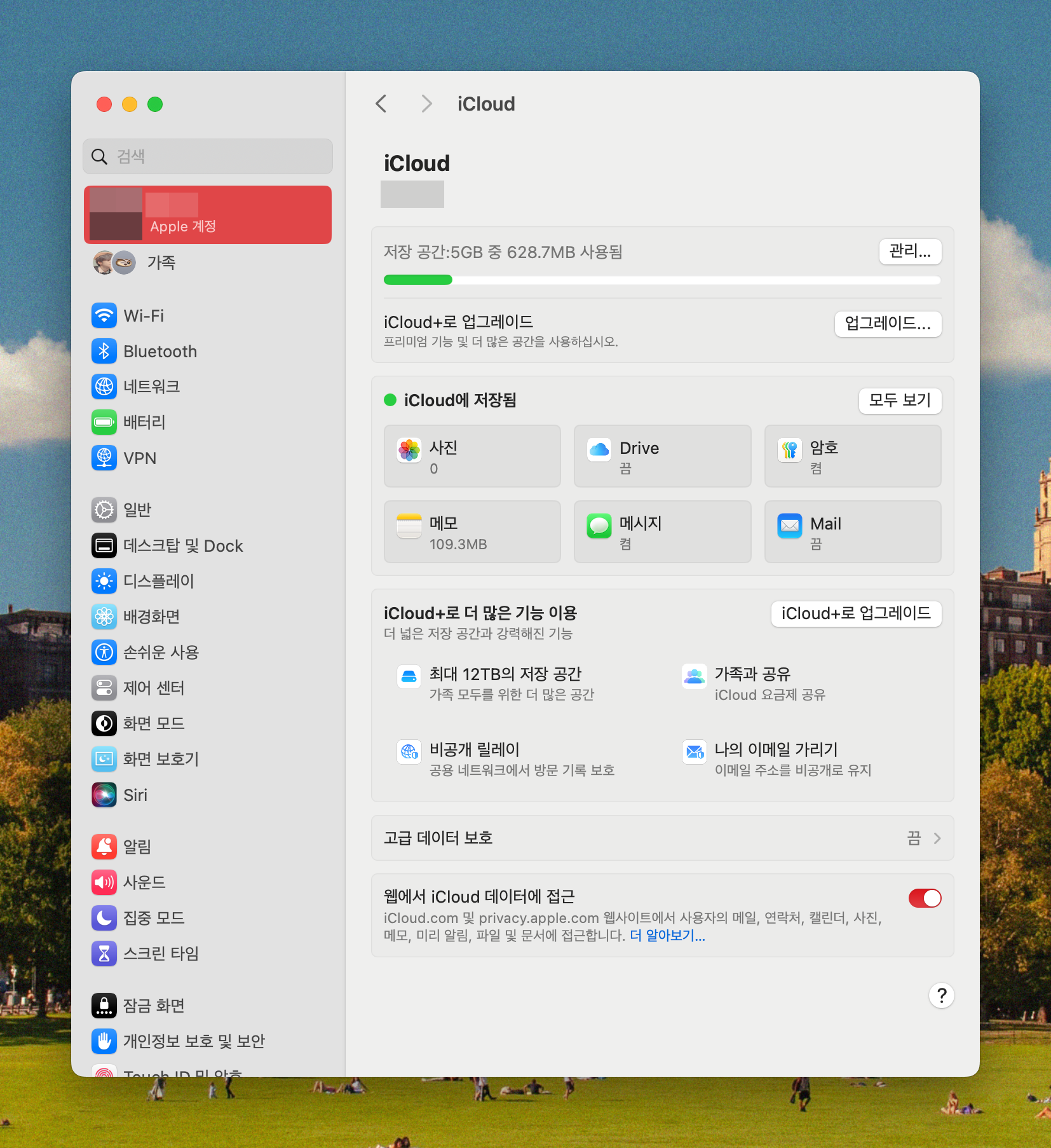
Task: Click the 업그레이드... button
Action: (x=888, y=324)
